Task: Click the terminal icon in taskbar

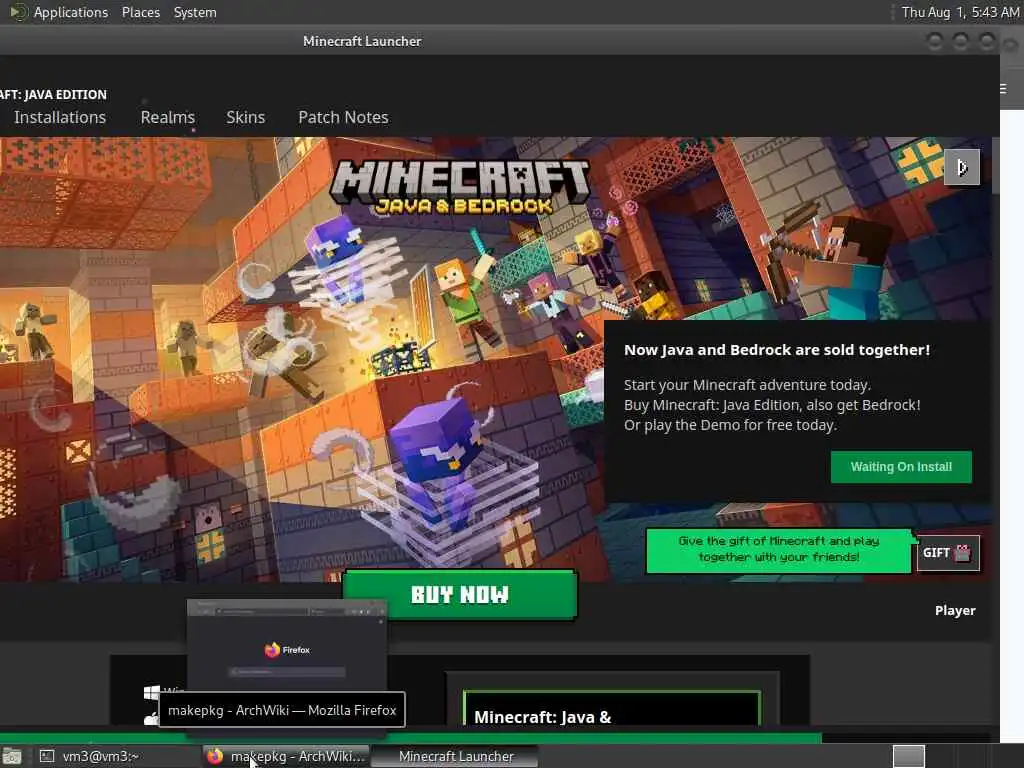Action: point(47,756)
